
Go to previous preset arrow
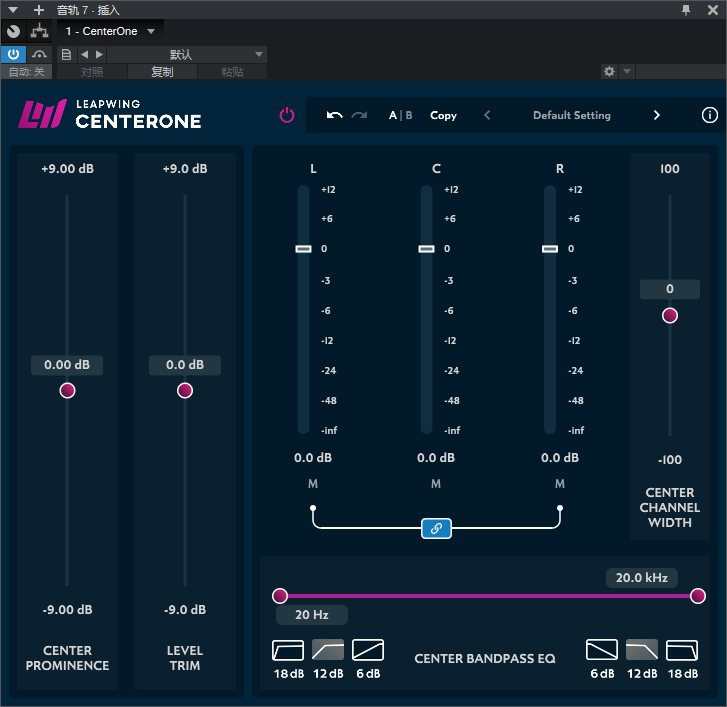coord(487,115)
